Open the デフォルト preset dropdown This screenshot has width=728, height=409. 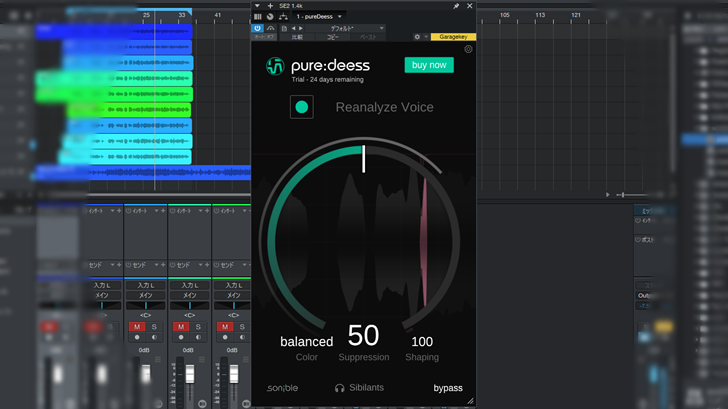pyautogui.click(x=345, y=28)
